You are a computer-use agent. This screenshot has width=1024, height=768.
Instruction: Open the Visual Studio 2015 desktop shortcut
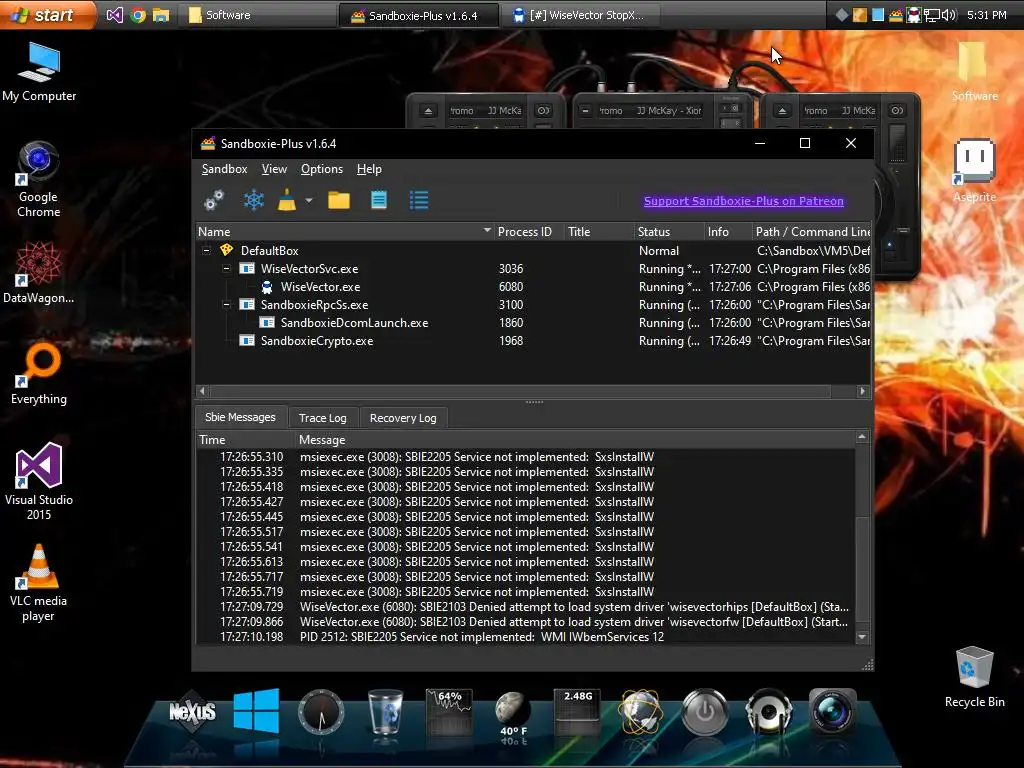(x=39, y=481)
